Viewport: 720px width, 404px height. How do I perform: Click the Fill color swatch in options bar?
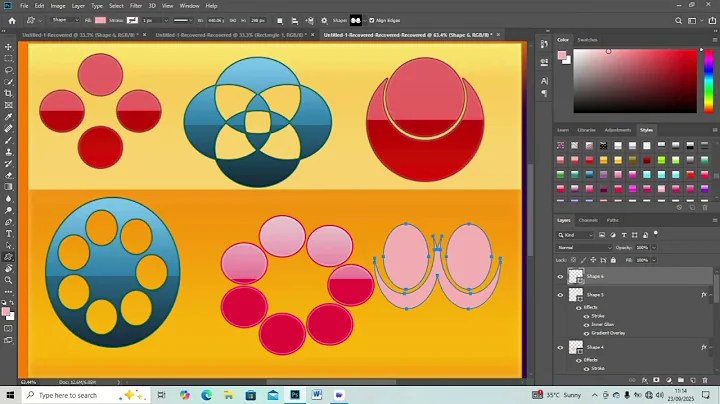tap(100, 20)
